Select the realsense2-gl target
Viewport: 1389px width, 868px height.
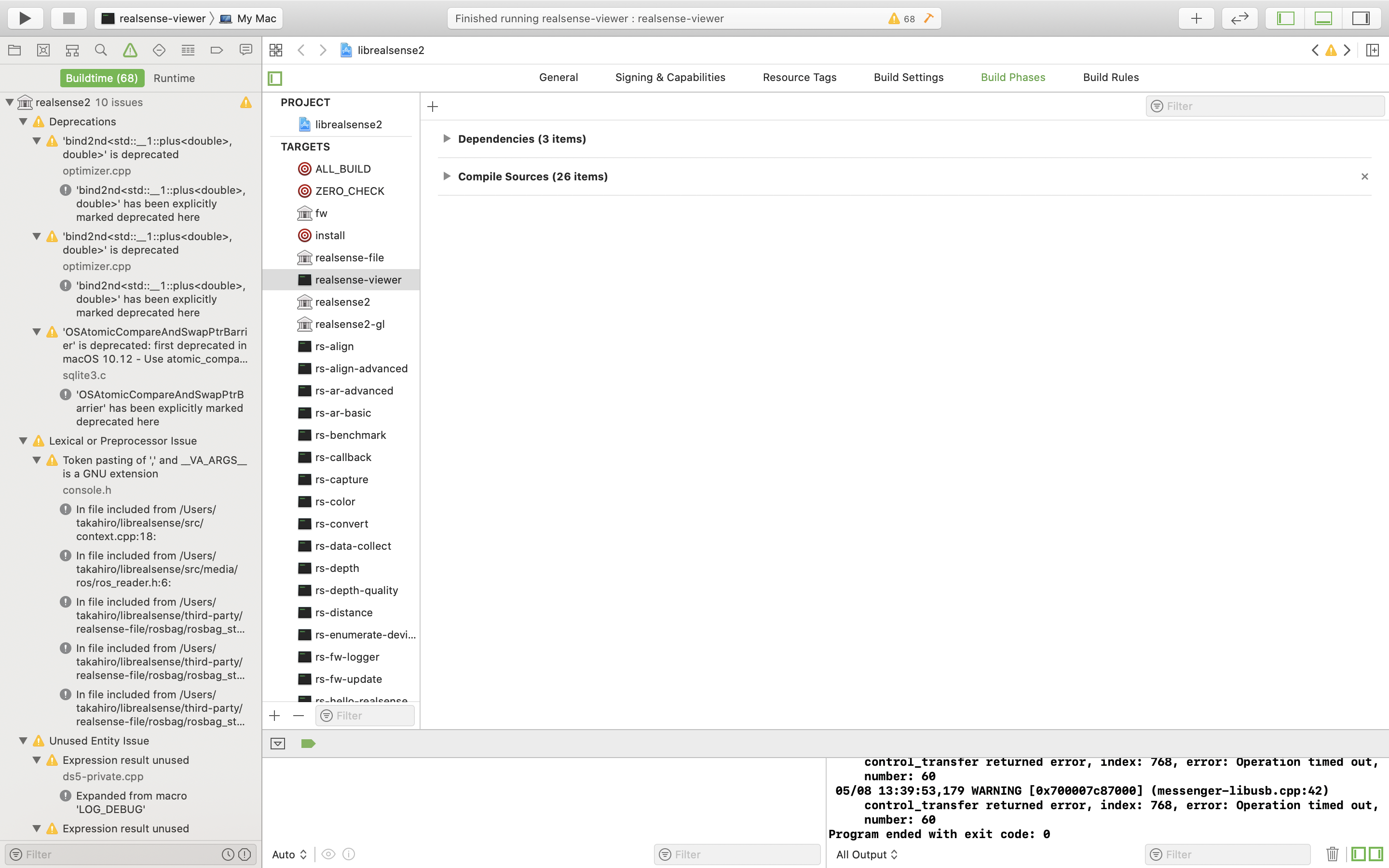[350, 324]
